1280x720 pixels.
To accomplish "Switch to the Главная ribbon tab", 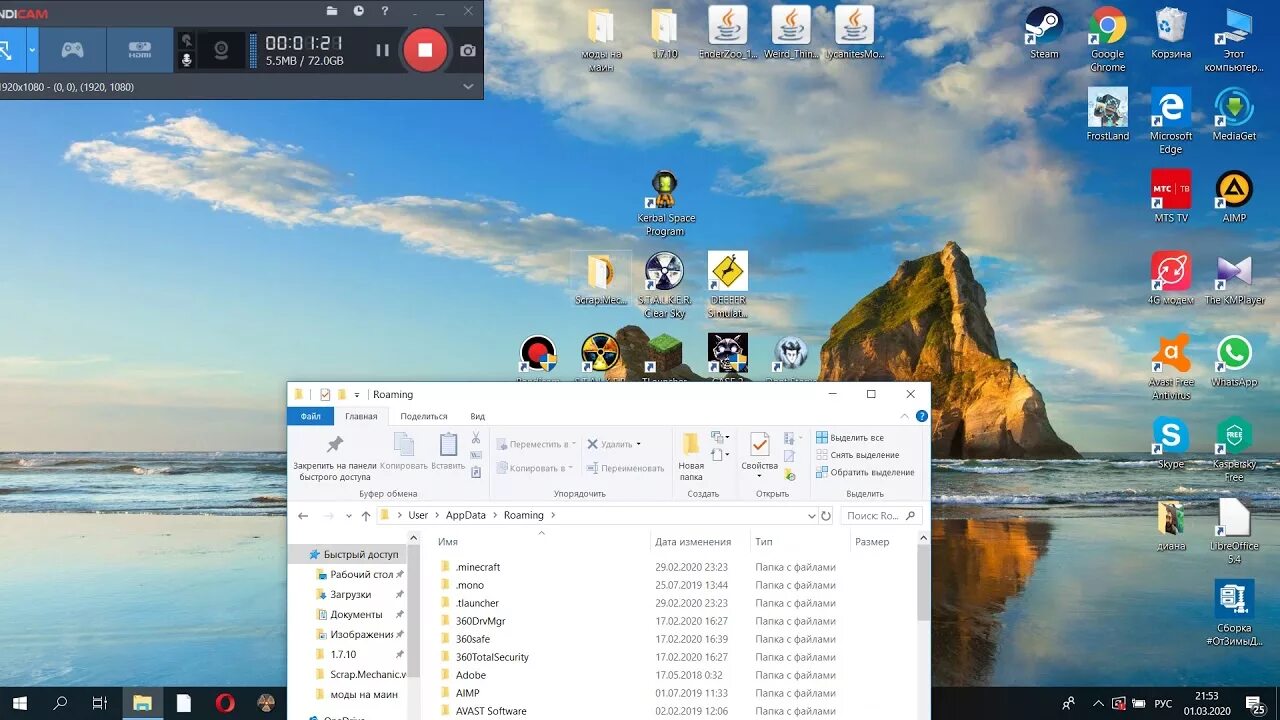I will 361,416.
